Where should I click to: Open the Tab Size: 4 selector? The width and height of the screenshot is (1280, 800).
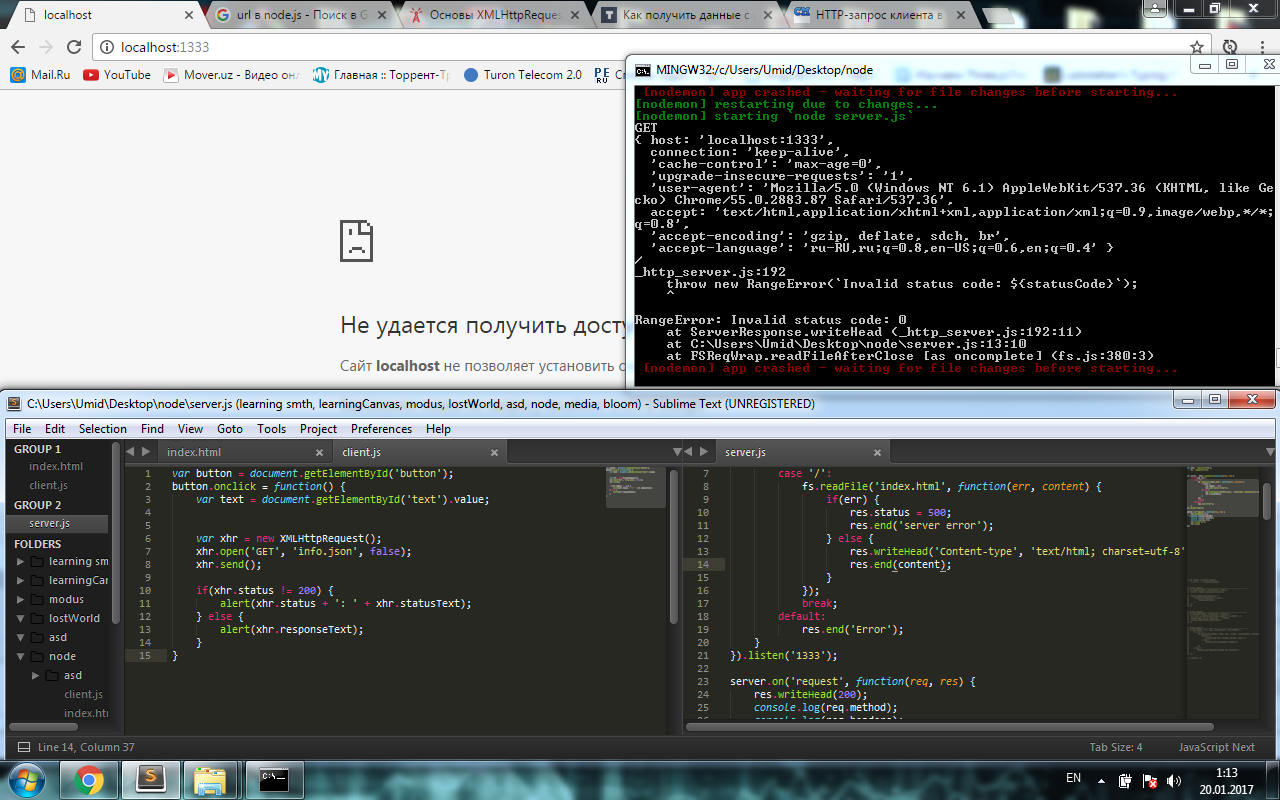(1116, 747)
